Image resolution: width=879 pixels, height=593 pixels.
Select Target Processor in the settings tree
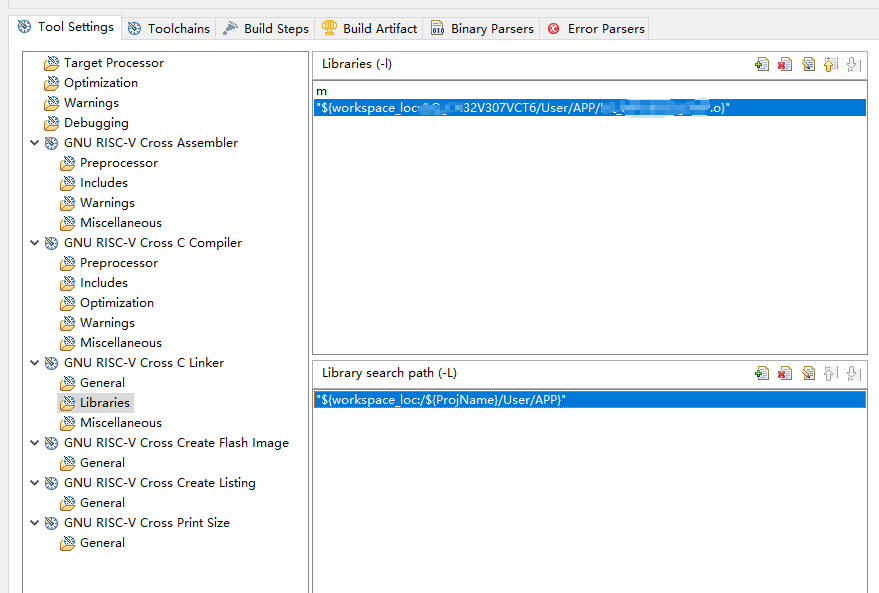coord(113,63)
